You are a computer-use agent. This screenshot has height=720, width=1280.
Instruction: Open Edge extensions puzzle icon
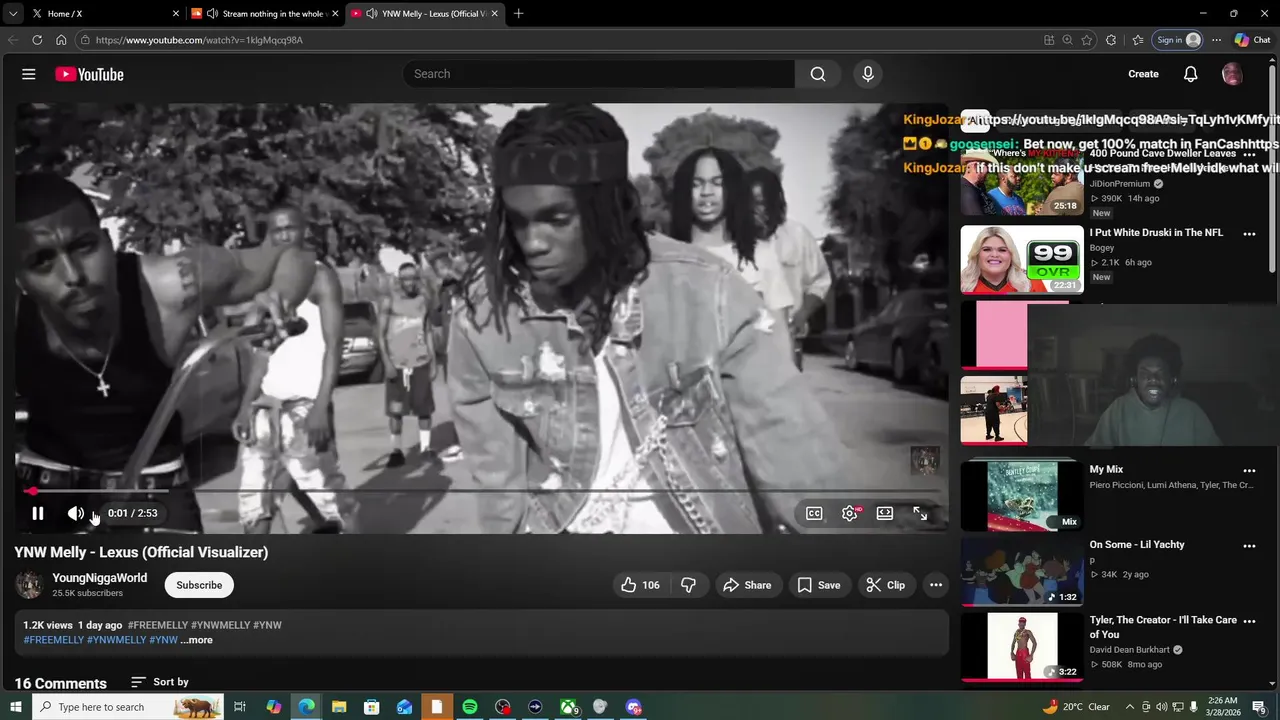[1111, 40]
